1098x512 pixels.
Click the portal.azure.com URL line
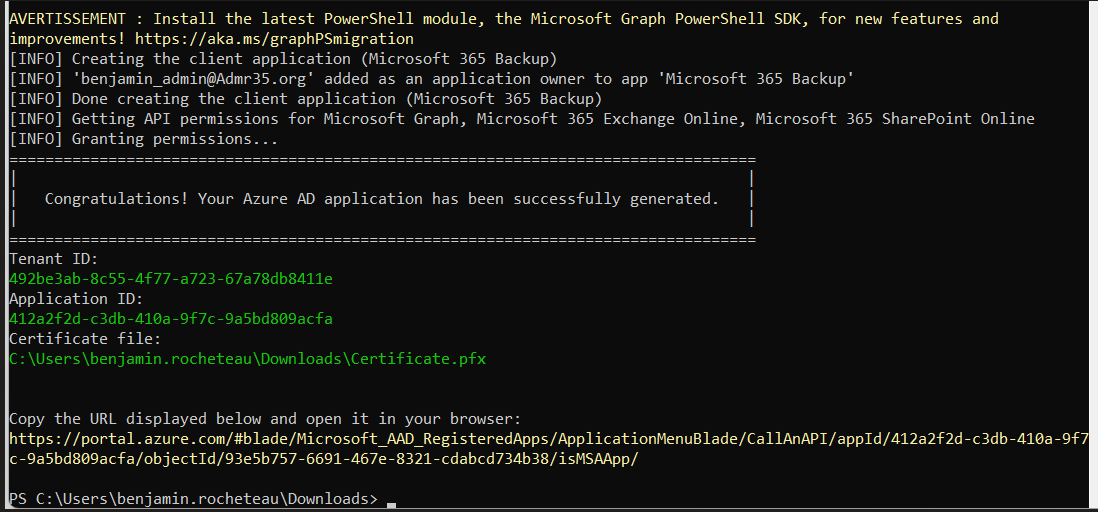[x=549, y=439]
